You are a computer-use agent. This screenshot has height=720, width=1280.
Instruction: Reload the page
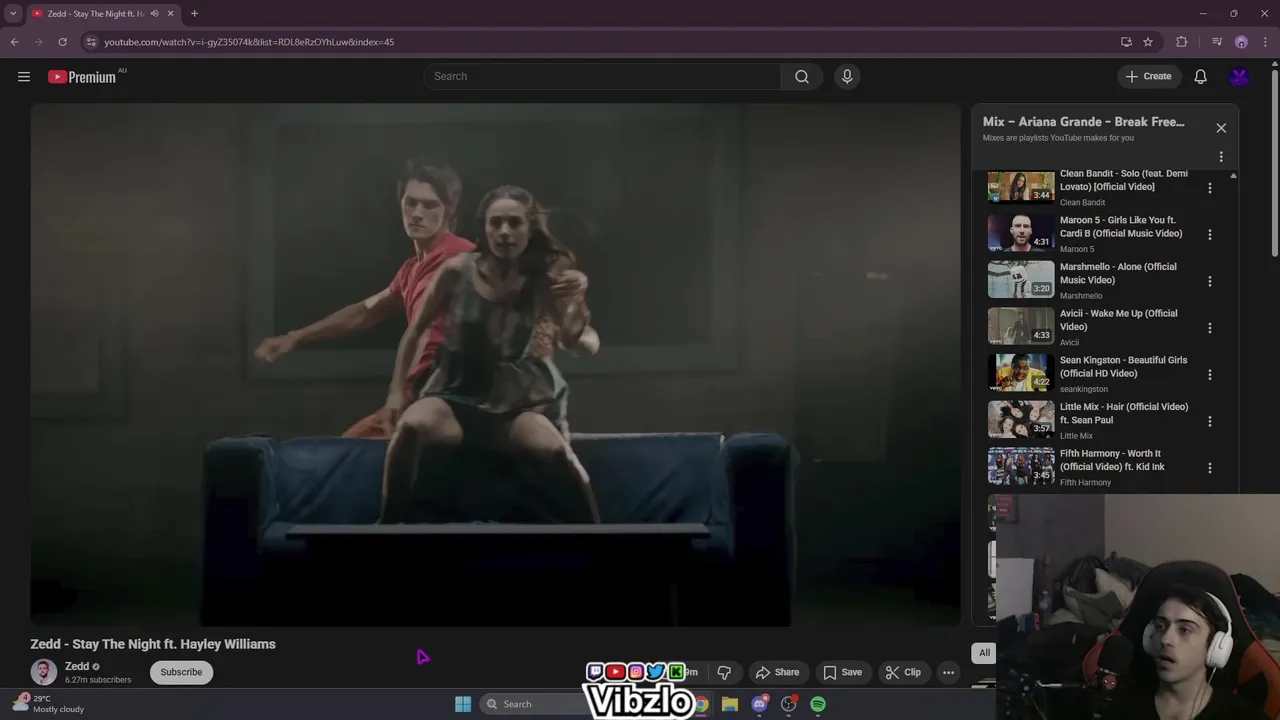(x=62, y=42)
